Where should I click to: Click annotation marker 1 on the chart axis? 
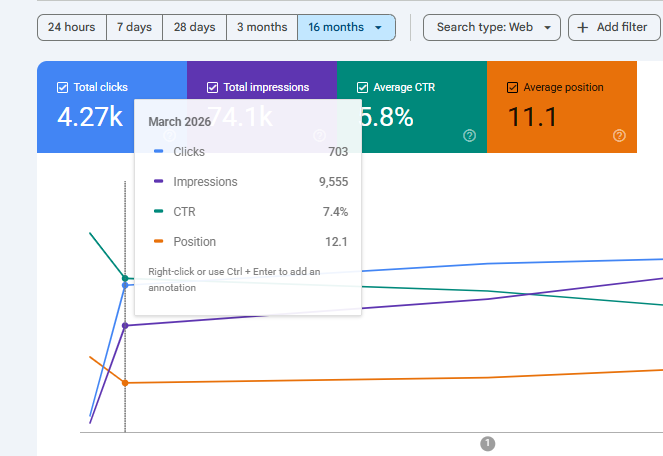pos(488,444)
